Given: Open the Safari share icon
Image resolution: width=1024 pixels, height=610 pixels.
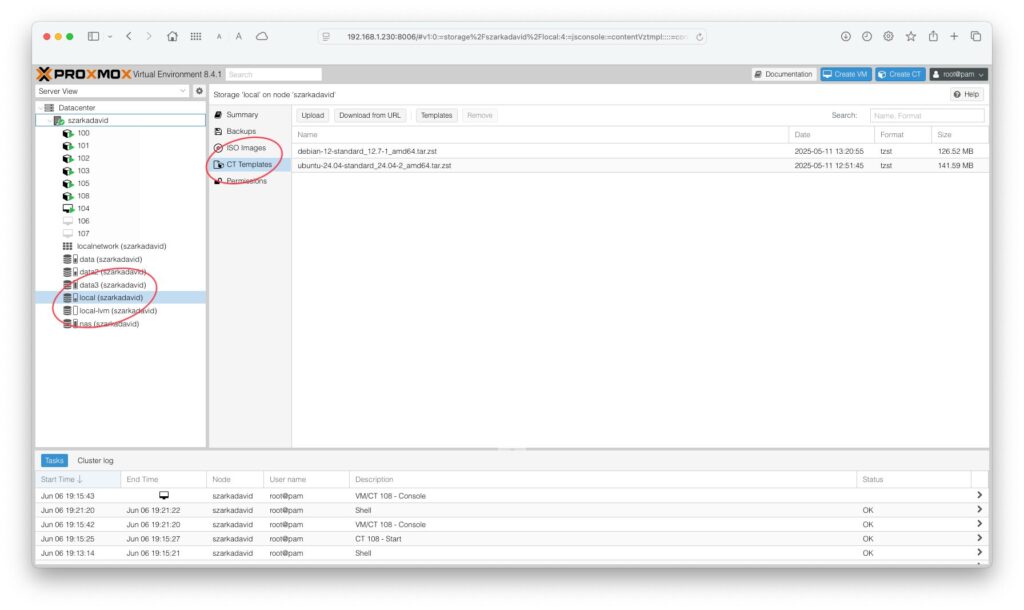Looking at the screenshot, I should (933, 37).
